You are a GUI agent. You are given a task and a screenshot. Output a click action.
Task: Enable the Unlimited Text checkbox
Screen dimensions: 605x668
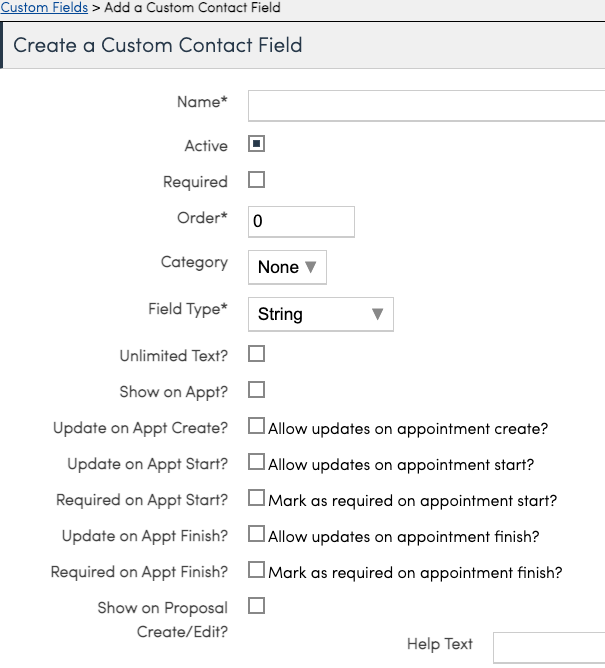pos(256,354)
